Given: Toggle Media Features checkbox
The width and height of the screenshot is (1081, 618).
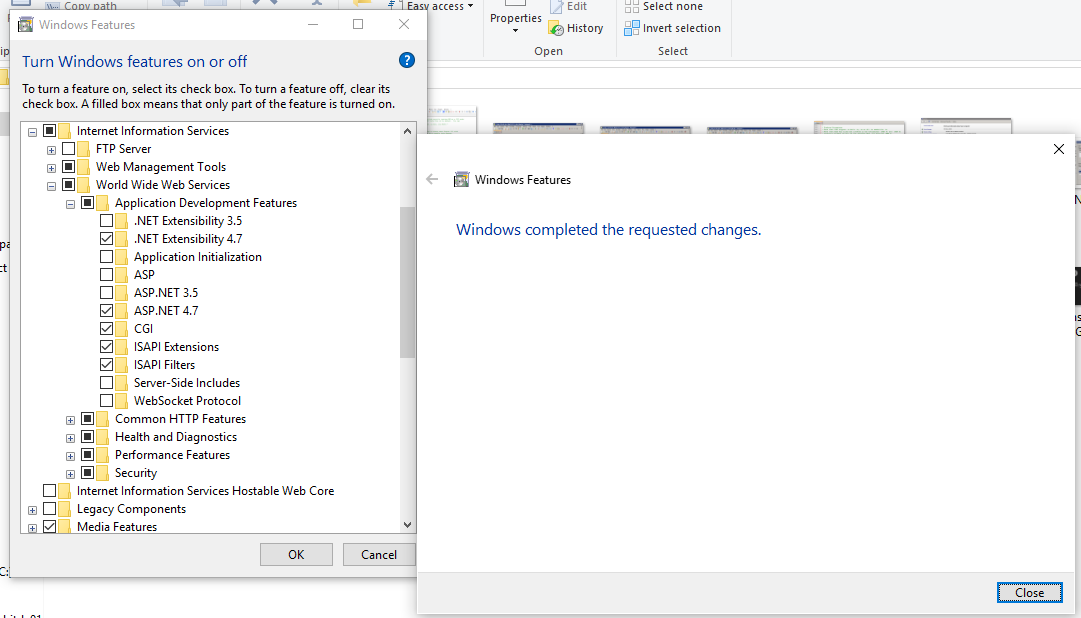Looking at the screenshot, I should [49, 526].
